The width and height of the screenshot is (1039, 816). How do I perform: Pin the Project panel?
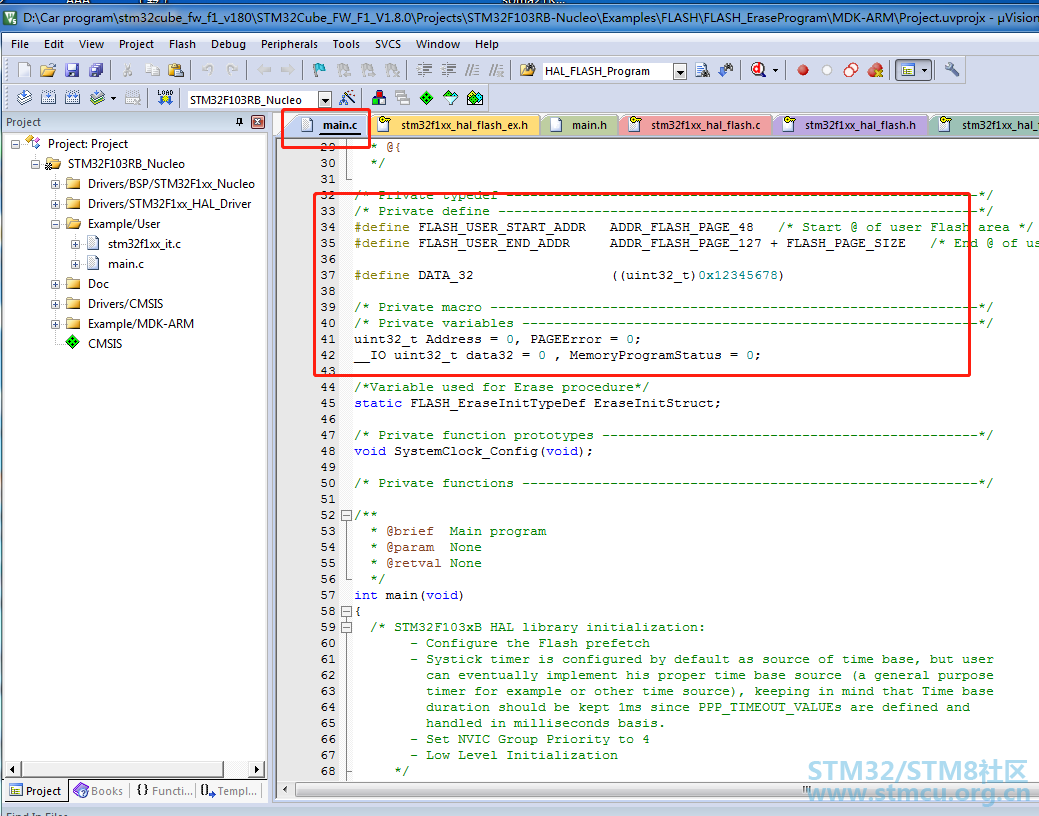[x=239, y=122]
